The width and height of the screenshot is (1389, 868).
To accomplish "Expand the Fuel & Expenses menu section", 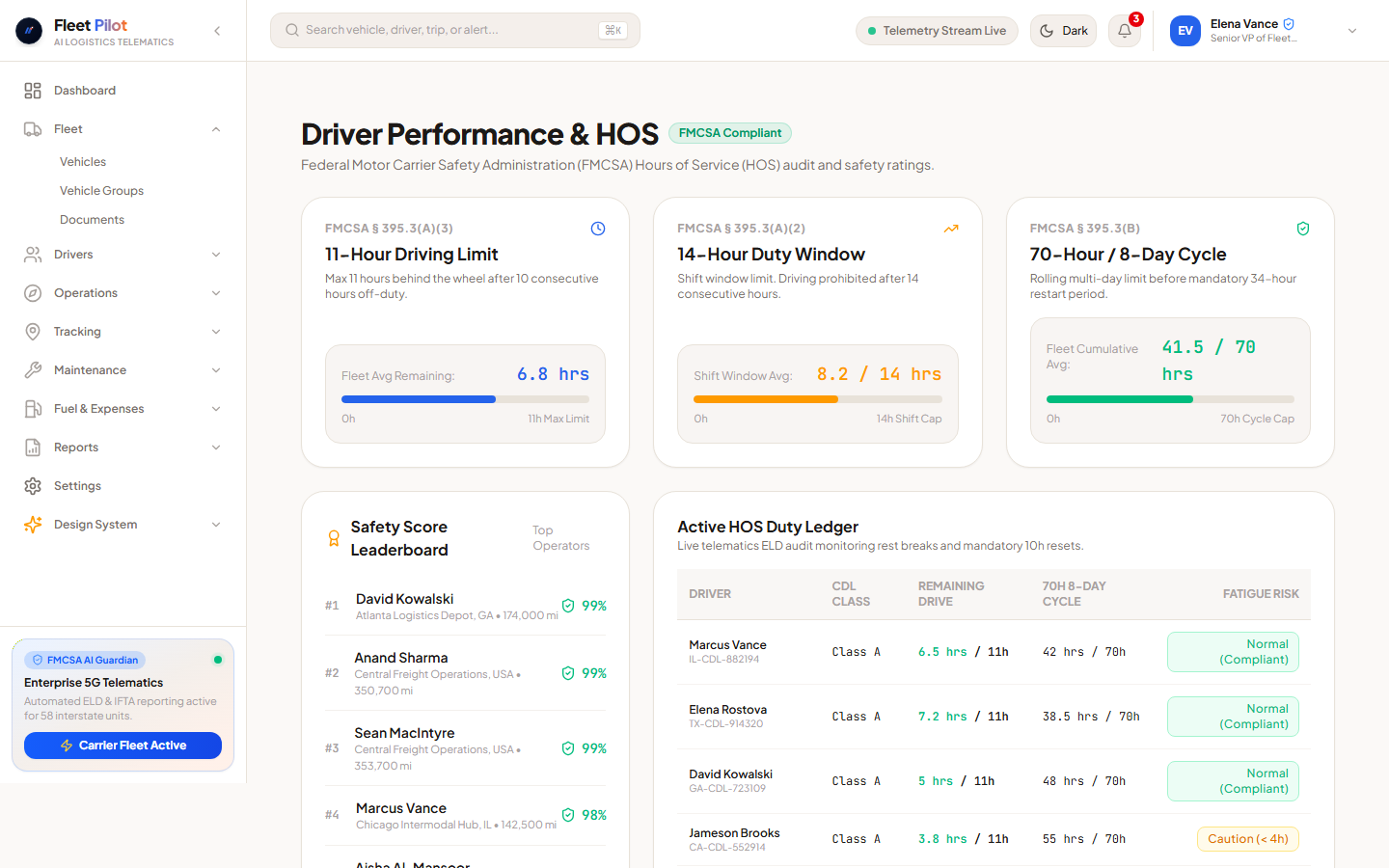I will click(x=216, y=409).
